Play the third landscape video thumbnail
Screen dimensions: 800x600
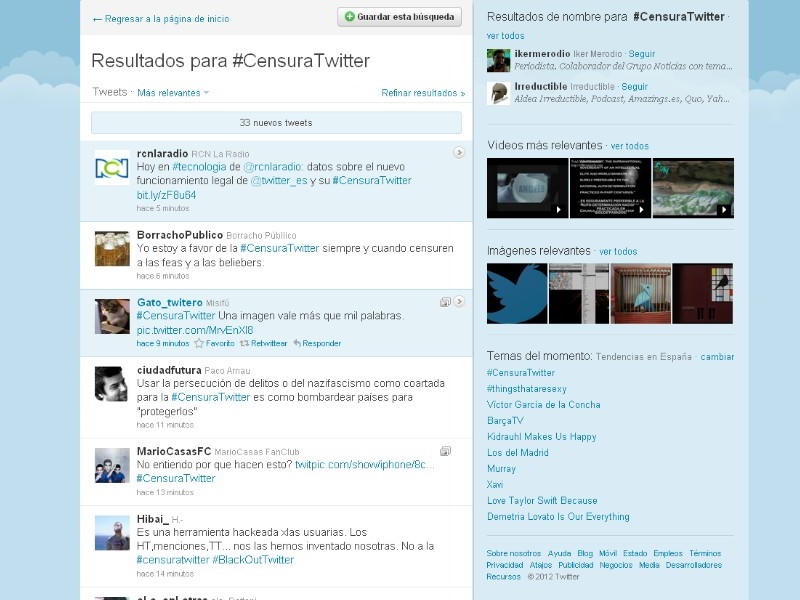[693, 188]
